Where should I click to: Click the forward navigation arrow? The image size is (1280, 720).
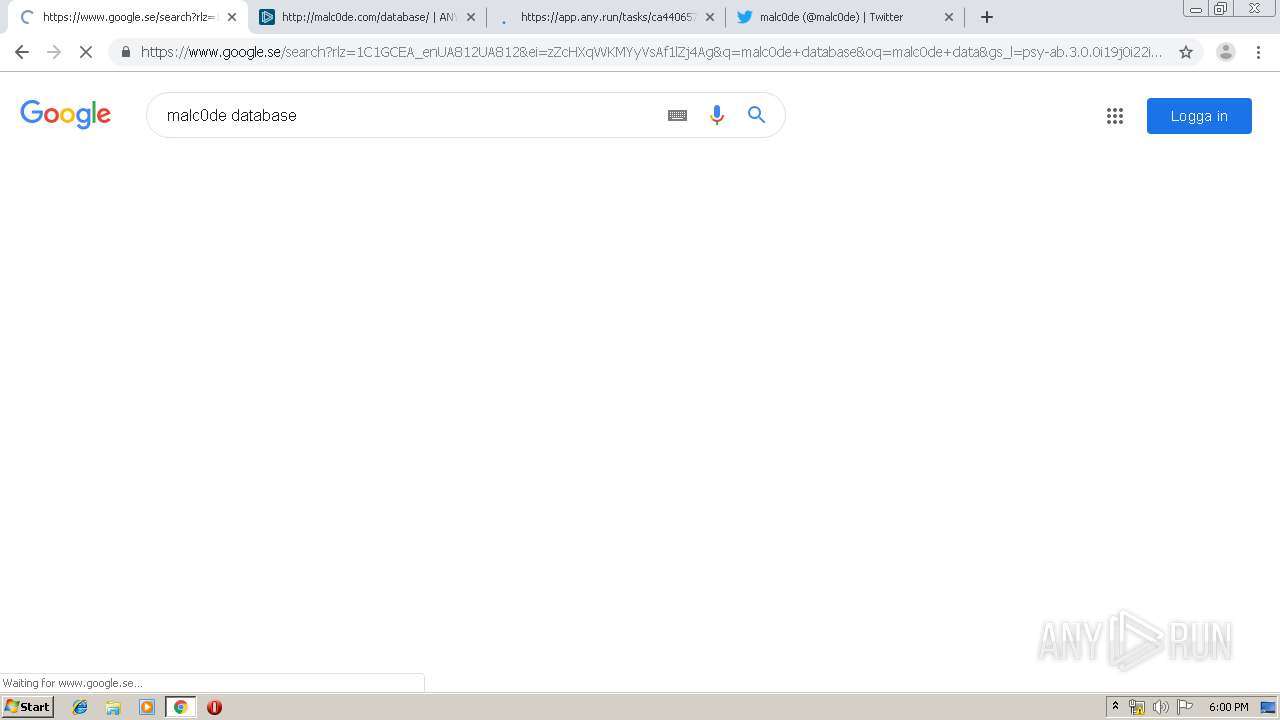coord(54,52)
